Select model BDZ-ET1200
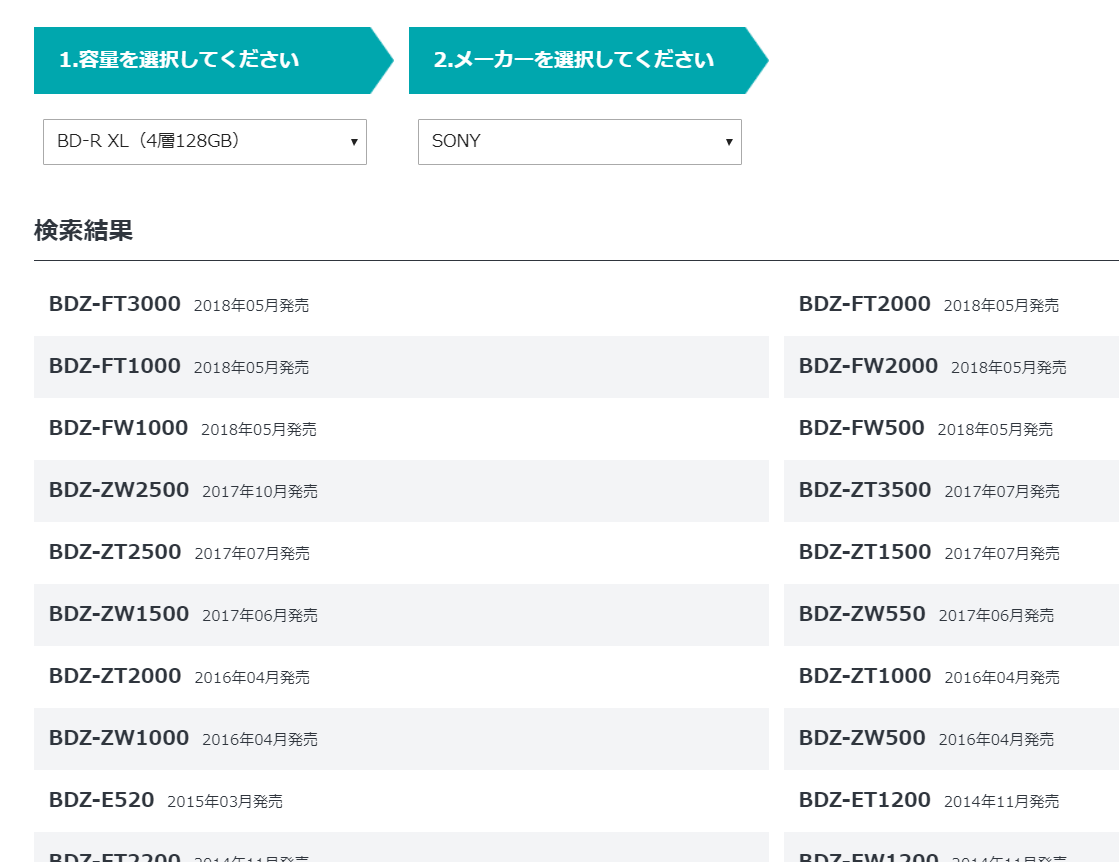This screenshot has width=1119, height=862. click(864, 801)
